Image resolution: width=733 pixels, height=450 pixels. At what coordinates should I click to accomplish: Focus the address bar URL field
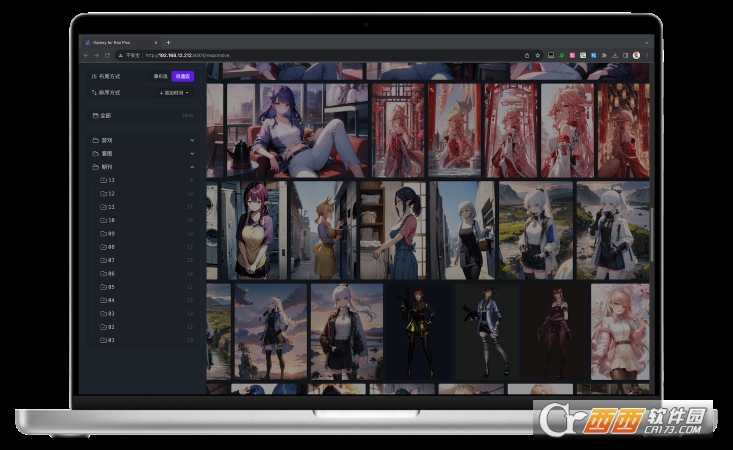pos(327,55)
